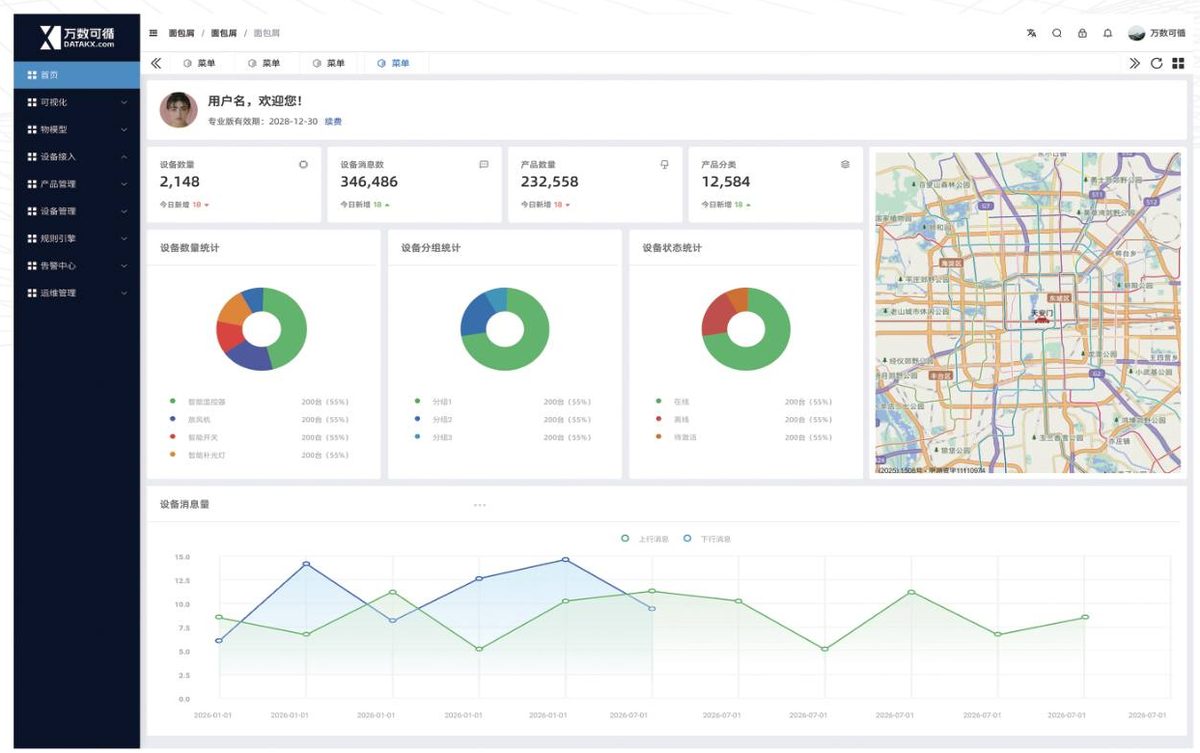Expand the 可视化 sidebar chevron
Screen dimensions: 1200x753
[124, 102]
